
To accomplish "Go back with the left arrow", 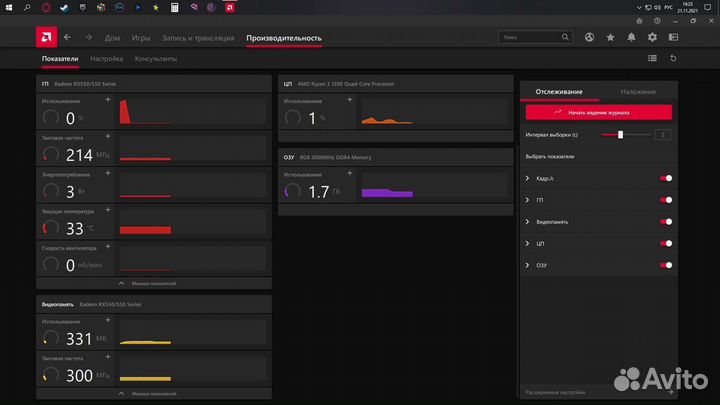I will (x=68, y=37).
